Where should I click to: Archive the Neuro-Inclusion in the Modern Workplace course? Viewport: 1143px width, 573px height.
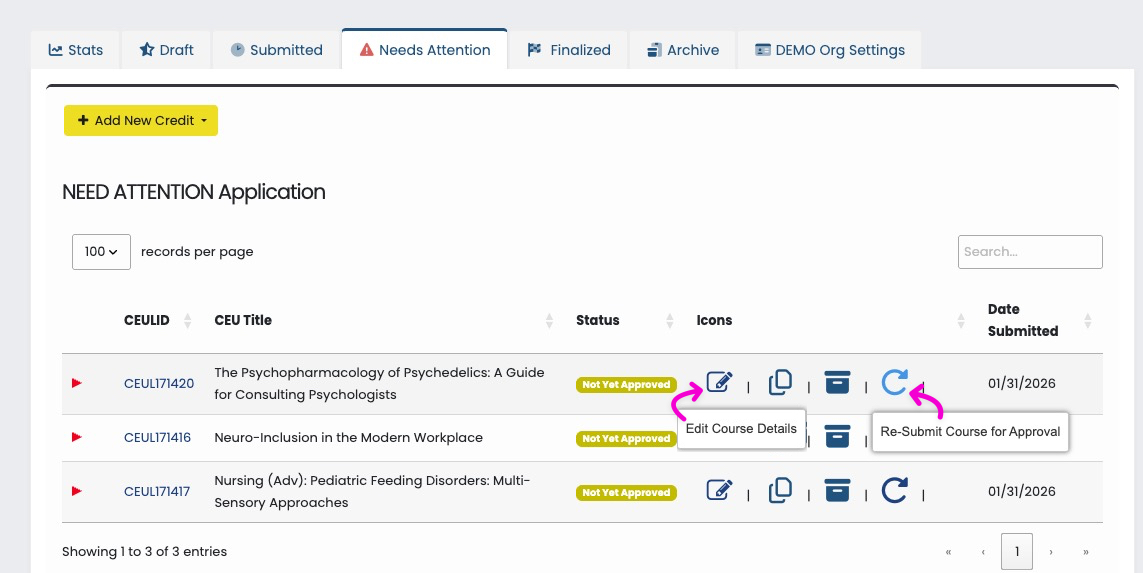point(837,436)
